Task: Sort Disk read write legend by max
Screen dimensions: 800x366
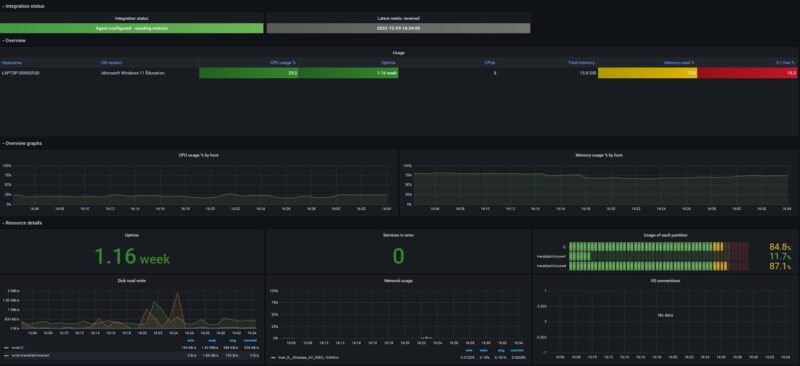Action: tap(213, 340)
